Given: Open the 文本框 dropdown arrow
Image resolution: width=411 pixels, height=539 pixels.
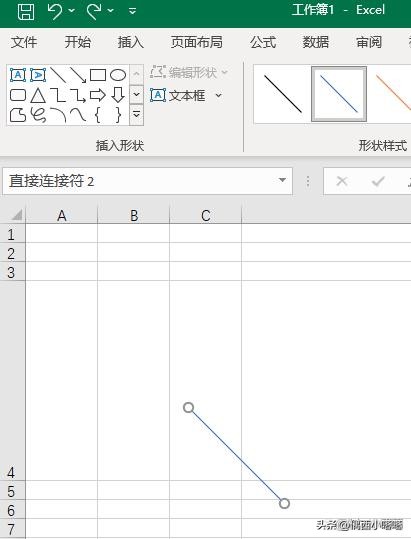Looking at the screenshot, I should [219, 95].
